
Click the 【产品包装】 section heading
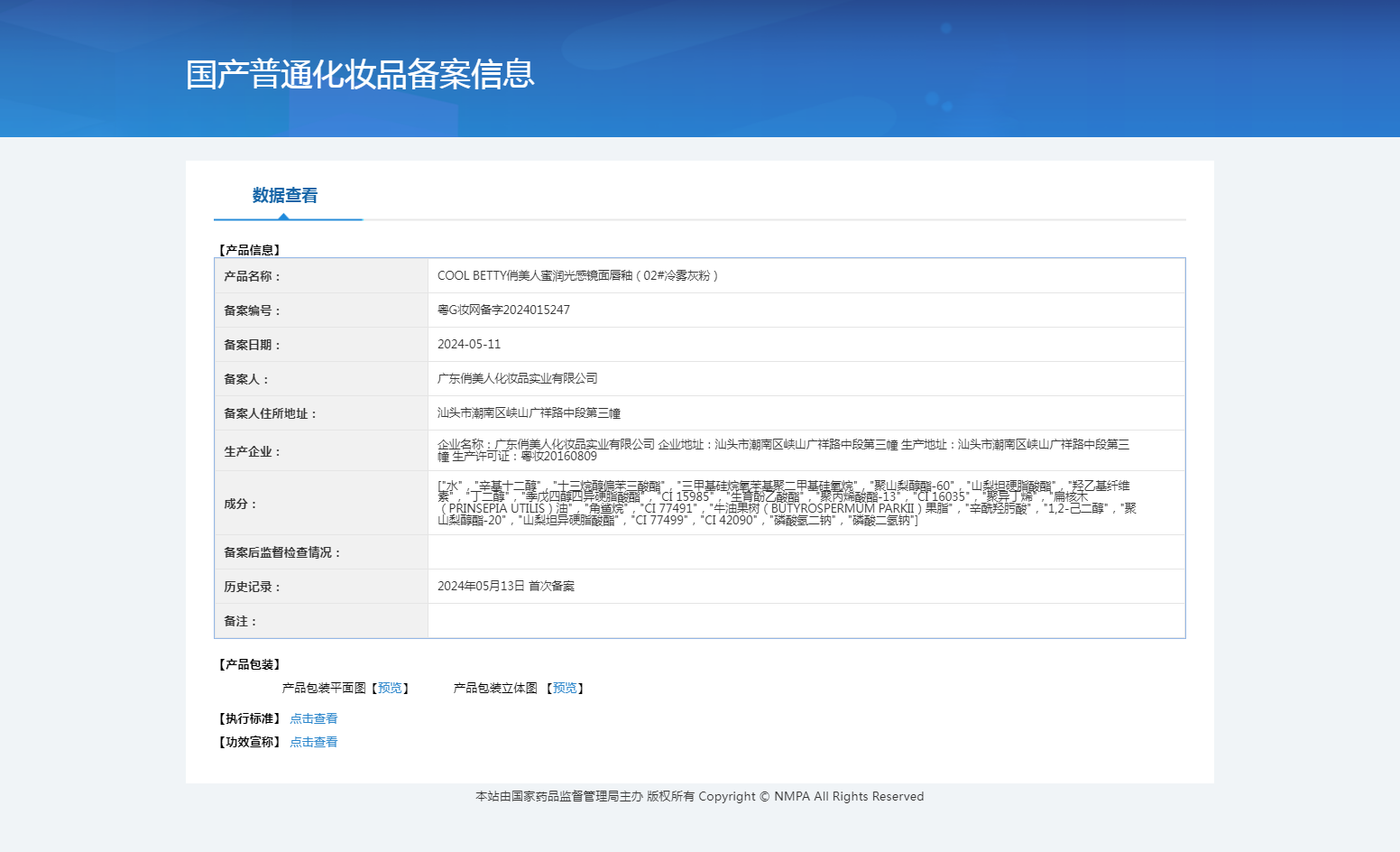tap(250, 664)
